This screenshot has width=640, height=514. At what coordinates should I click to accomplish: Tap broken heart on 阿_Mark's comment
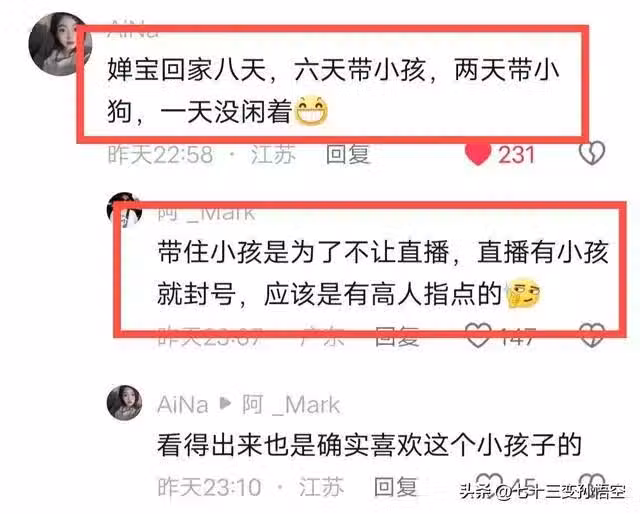(x=592, y=335)
